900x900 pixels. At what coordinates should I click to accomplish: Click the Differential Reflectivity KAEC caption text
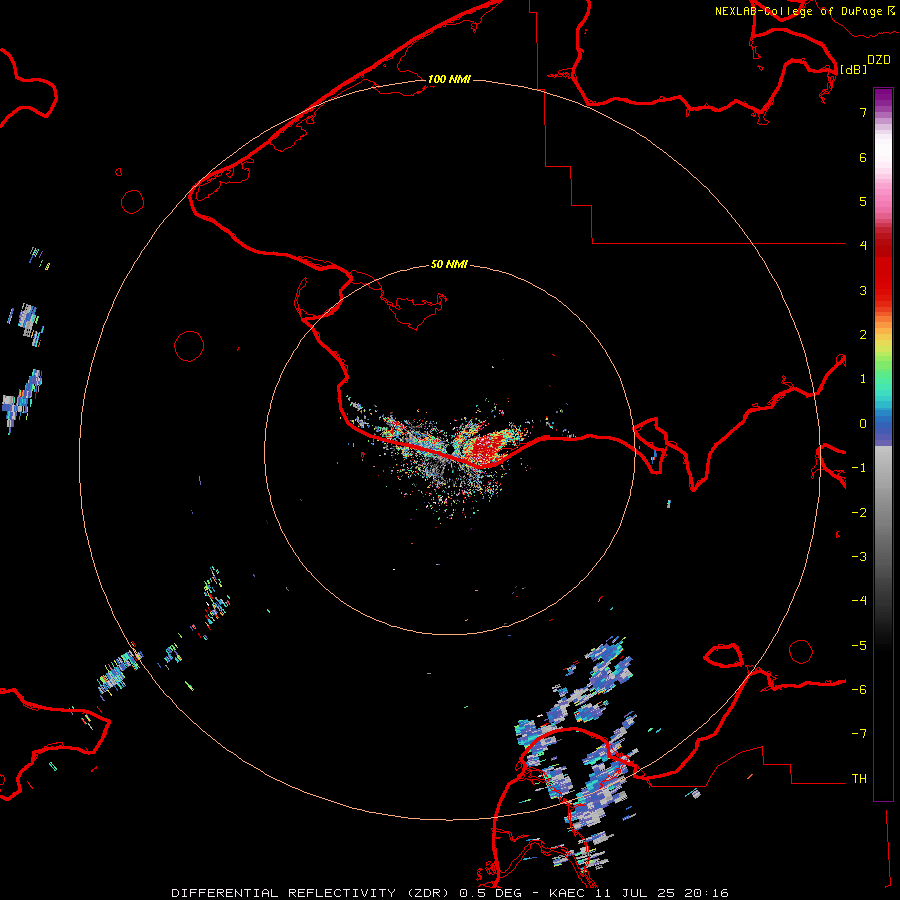[450, 893]
